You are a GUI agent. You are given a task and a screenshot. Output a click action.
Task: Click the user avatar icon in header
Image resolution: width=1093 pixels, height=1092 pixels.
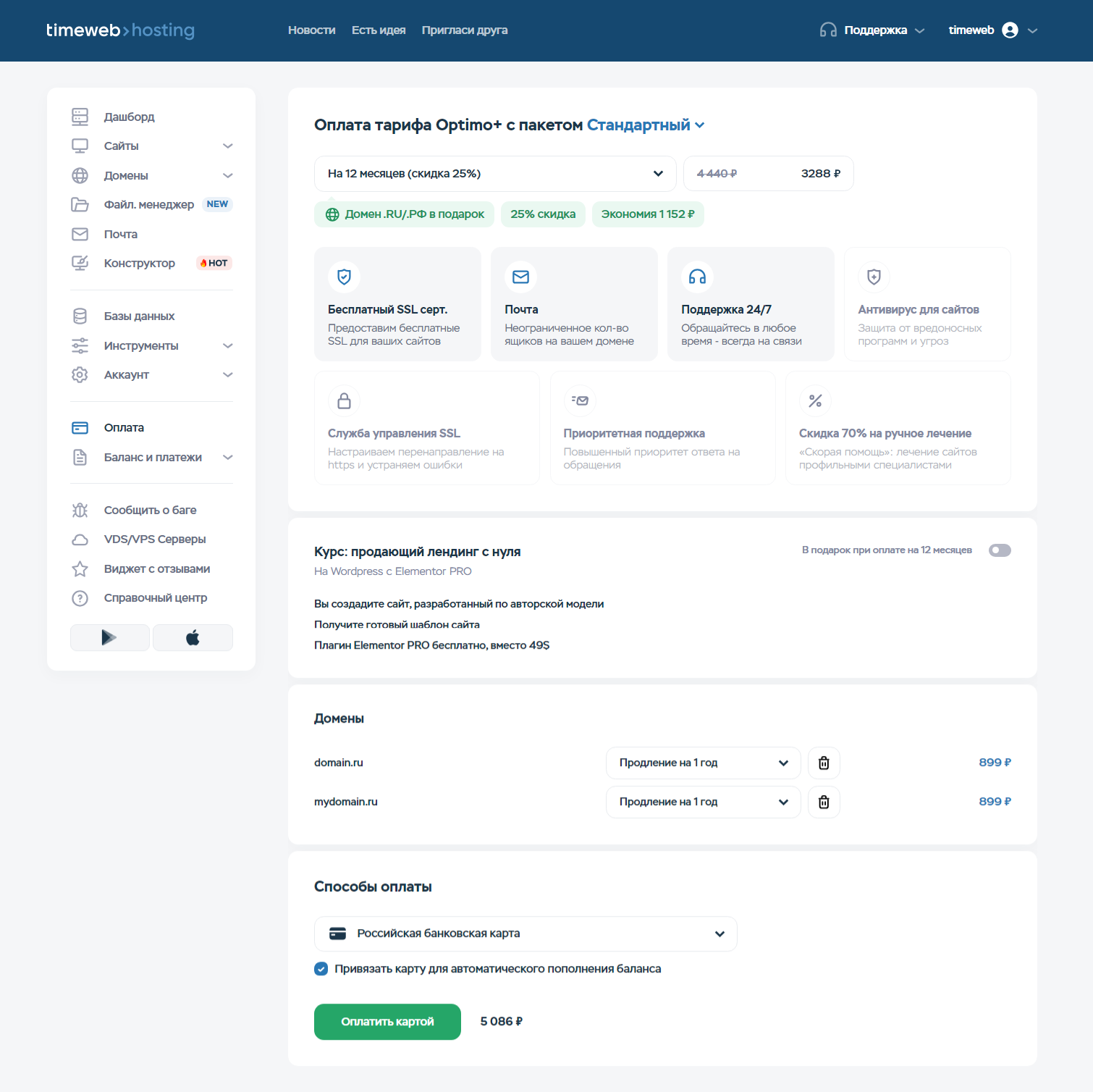[x=1010, y=30]
